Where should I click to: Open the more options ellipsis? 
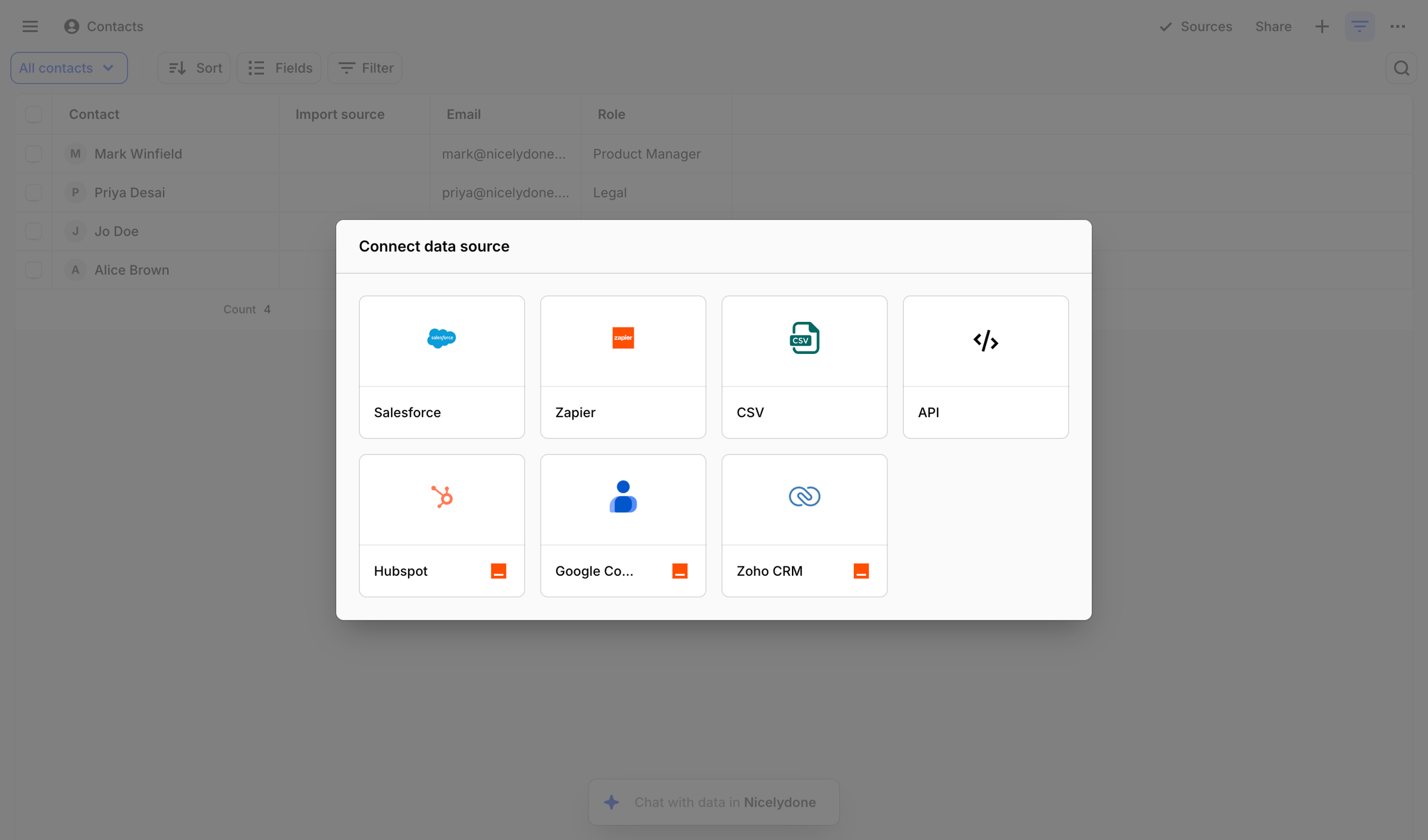point(1398,26)
